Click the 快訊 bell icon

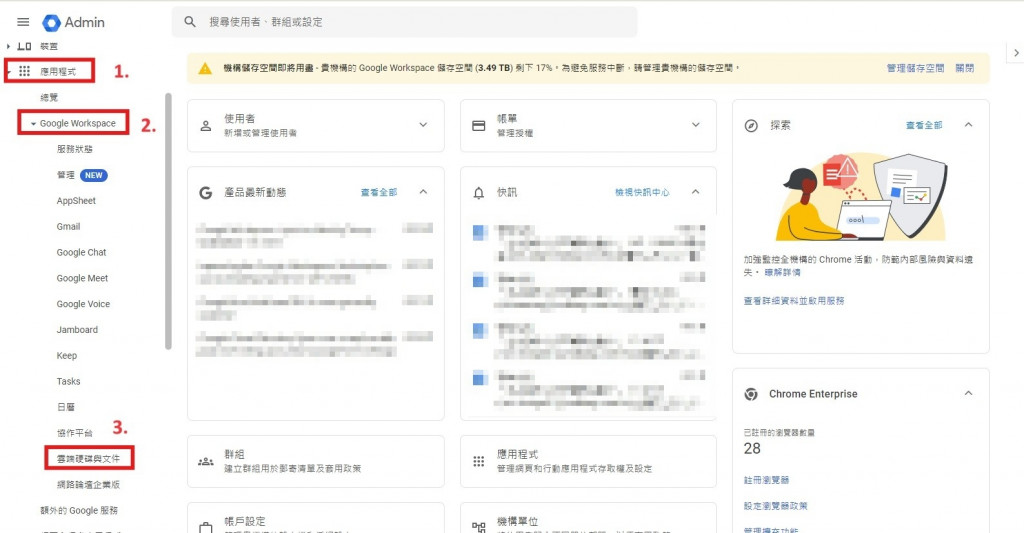tap(479, 193)
